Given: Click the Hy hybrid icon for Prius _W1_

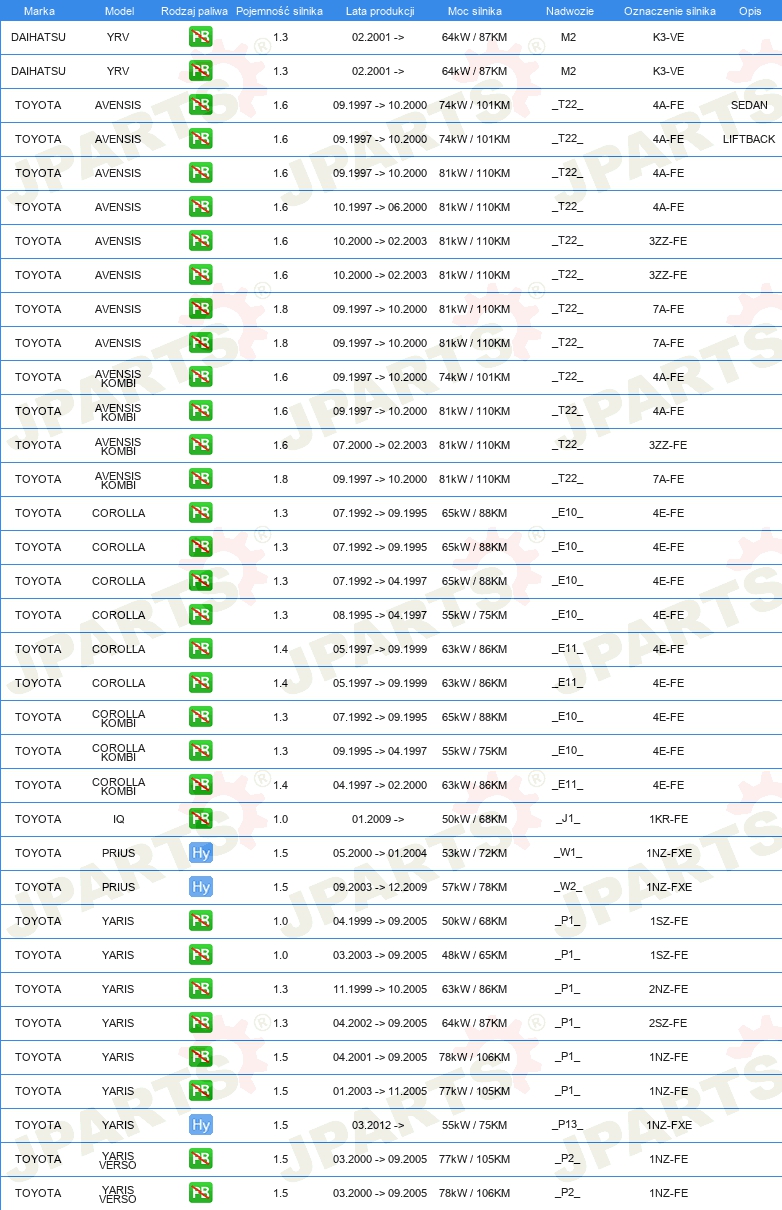Looking at the screenshot, I should 201,853.
